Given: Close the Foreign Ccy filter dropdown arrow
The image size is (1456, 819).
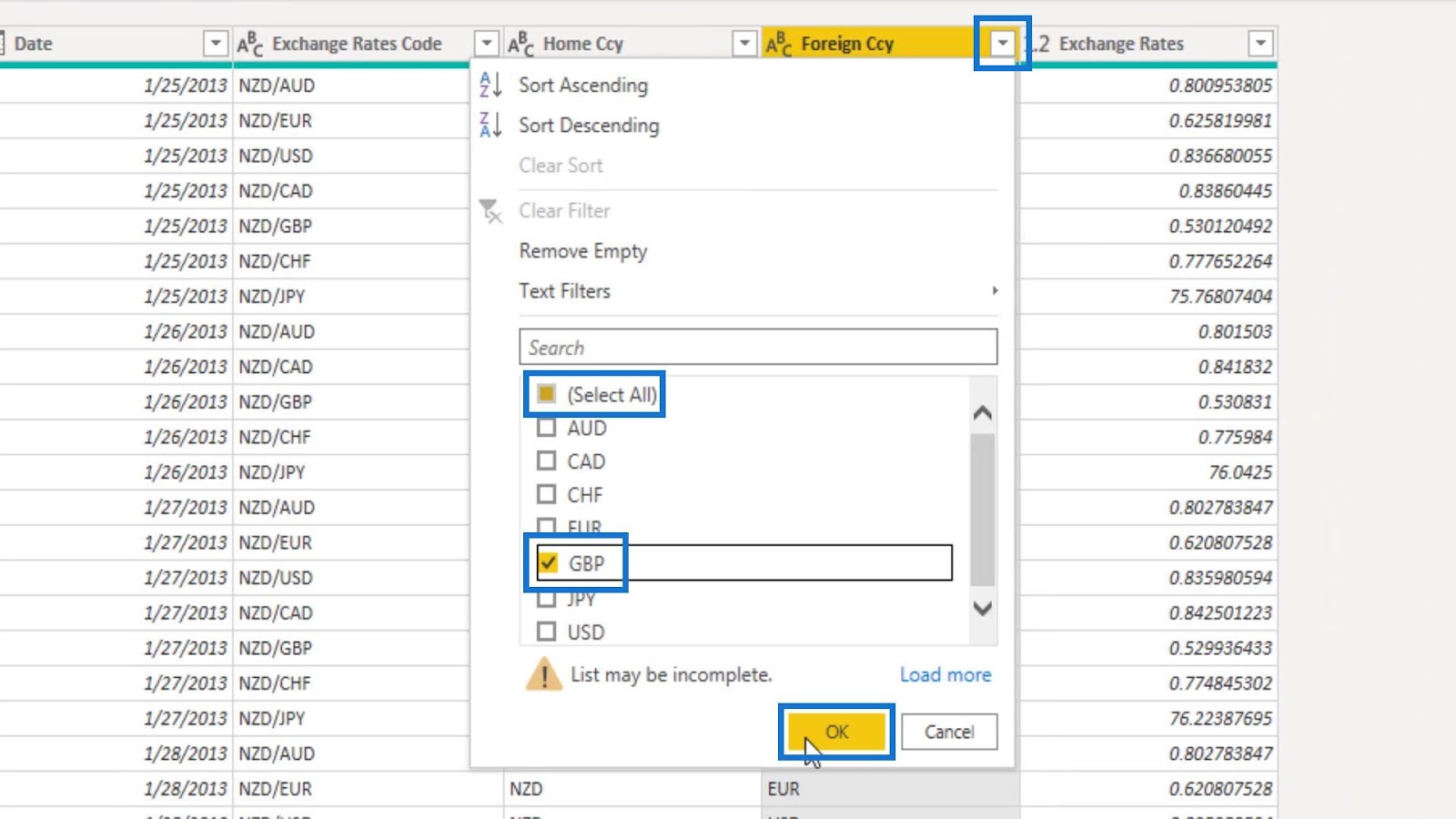Looking at the screenshot, I should [1003, 43].
